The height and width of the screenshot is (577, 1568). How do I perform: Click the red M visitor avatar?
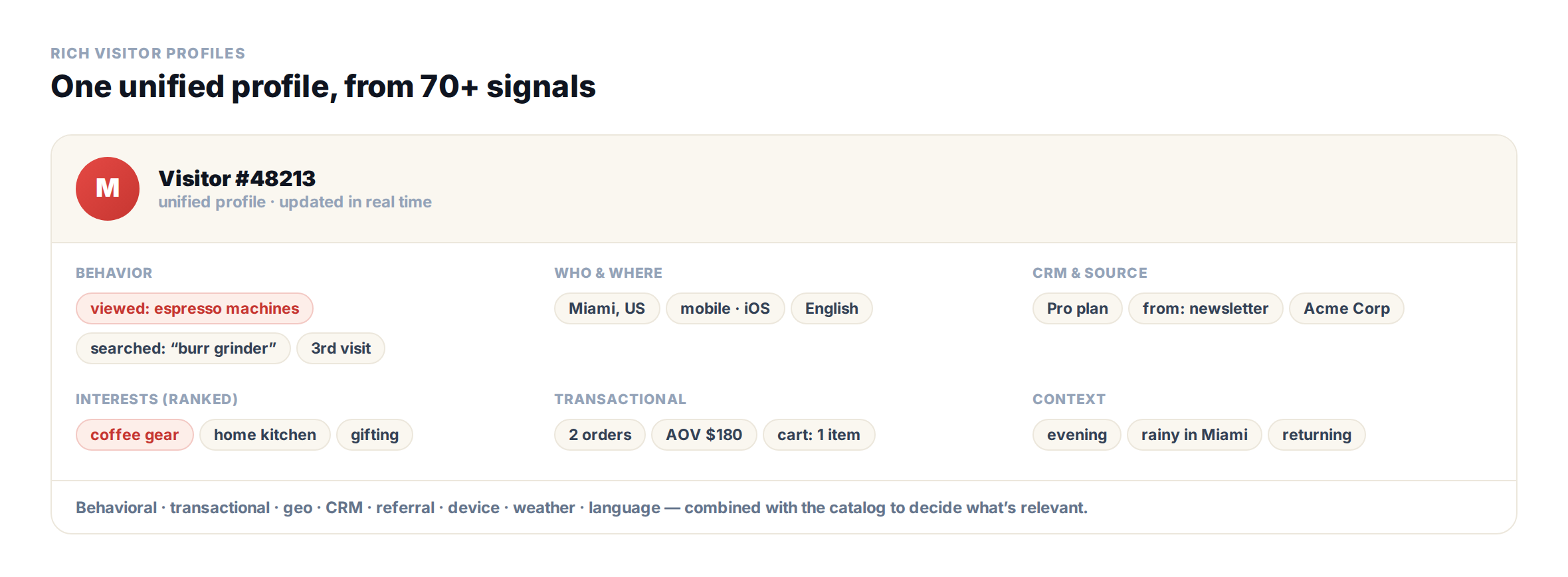coord(108,189)
